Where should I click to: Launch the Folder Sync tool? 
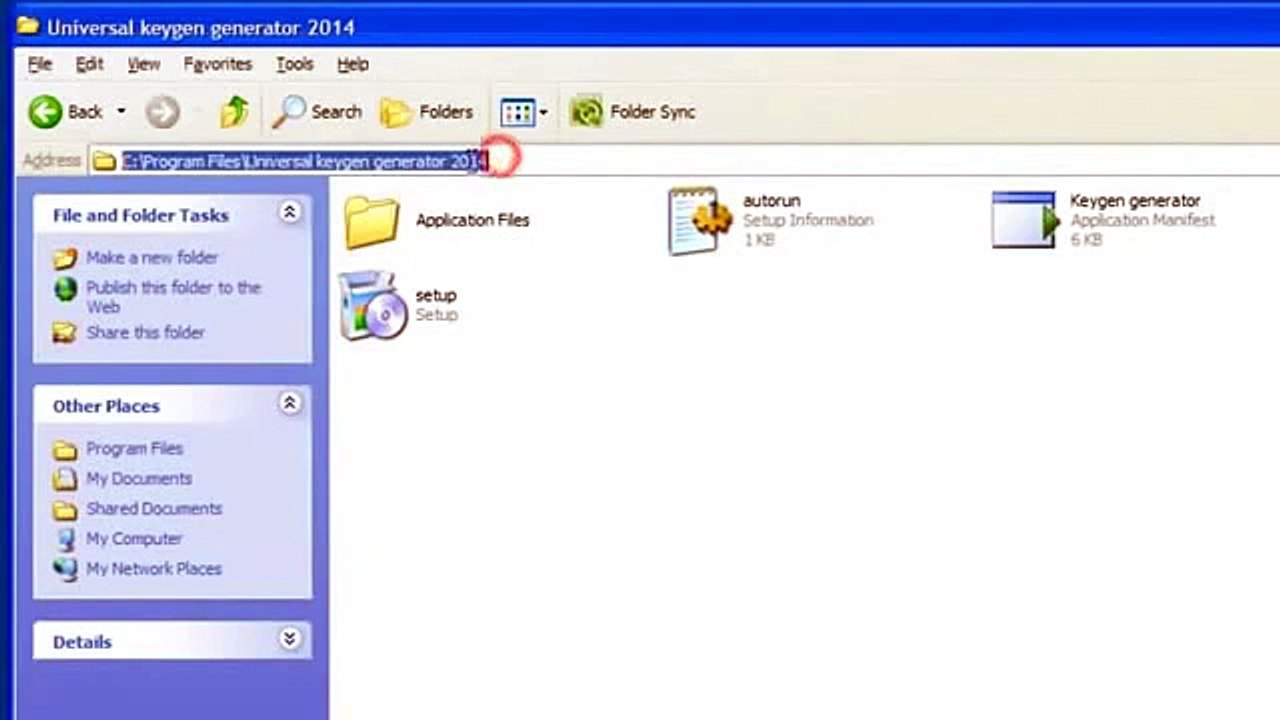click(632, 112)
